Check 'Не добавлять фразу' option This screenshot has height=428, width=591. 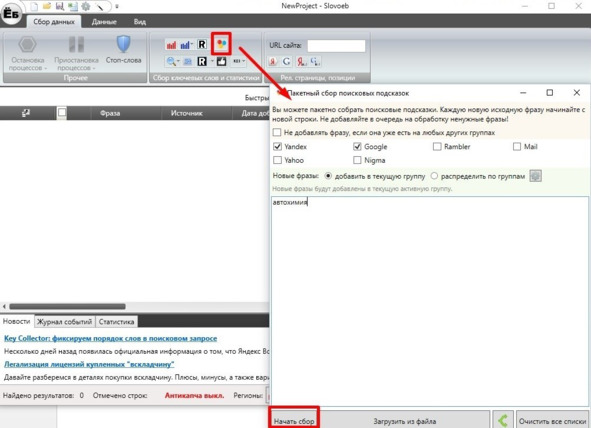(277, 133)
